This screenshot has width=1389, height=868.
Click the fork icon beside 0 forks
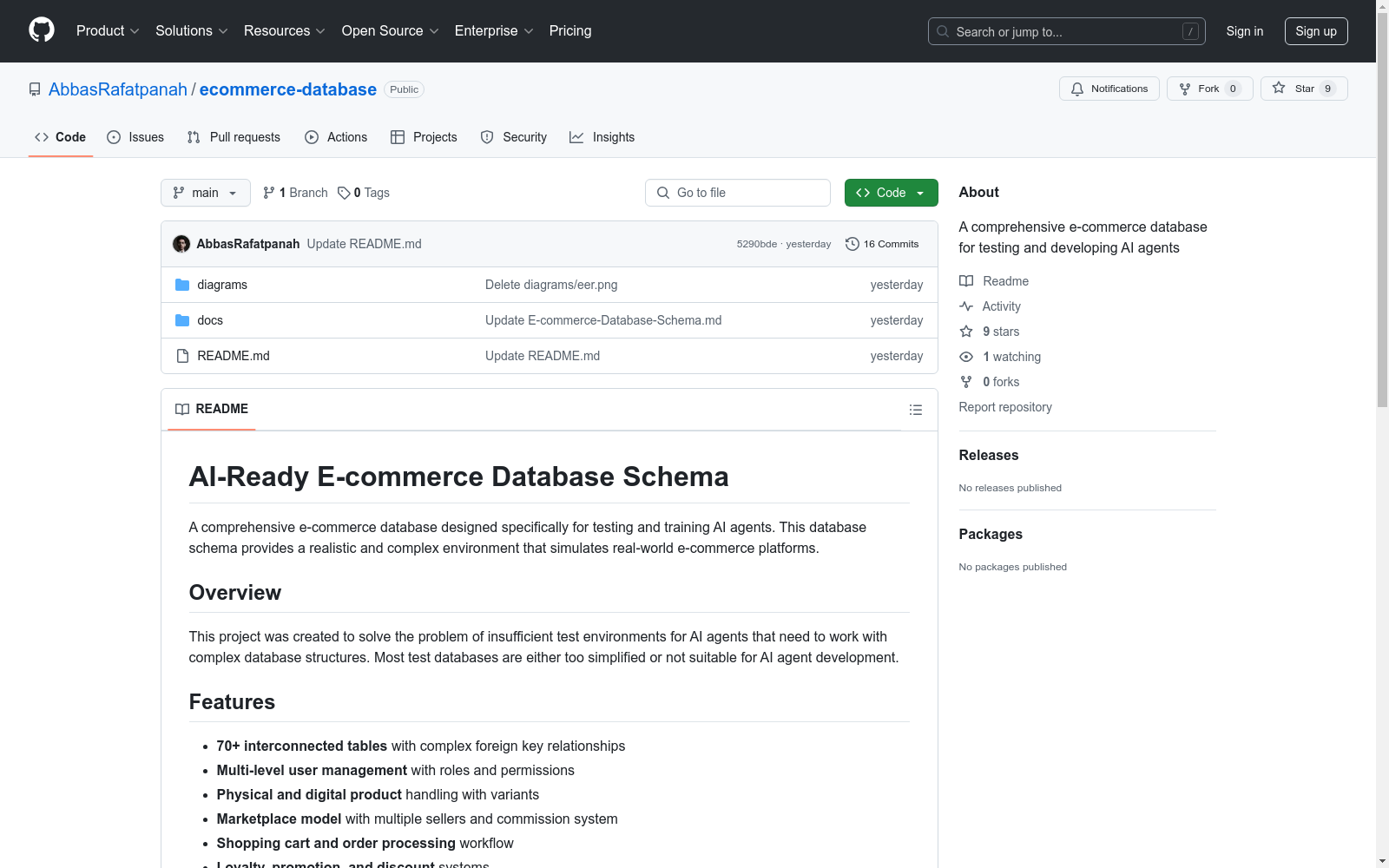pyautogui.click(x=966, y=382)
